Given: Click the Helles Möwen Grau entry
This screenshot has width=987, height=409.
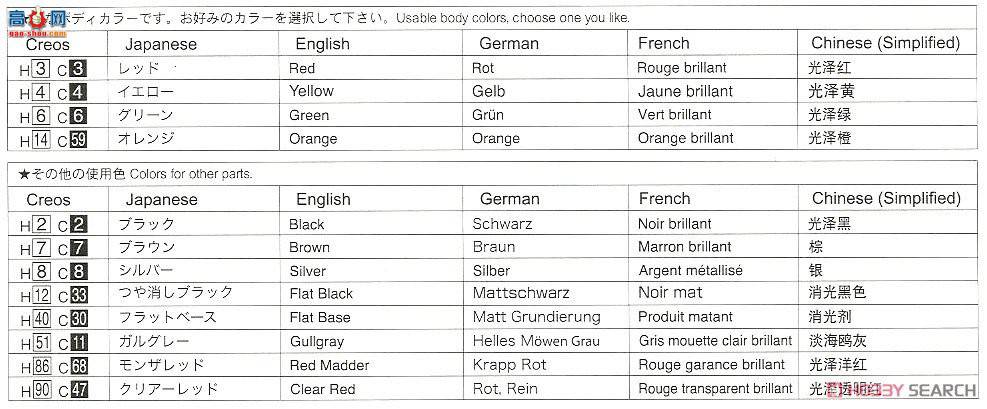Looking at the screenshot, I should tap(536, 341).
